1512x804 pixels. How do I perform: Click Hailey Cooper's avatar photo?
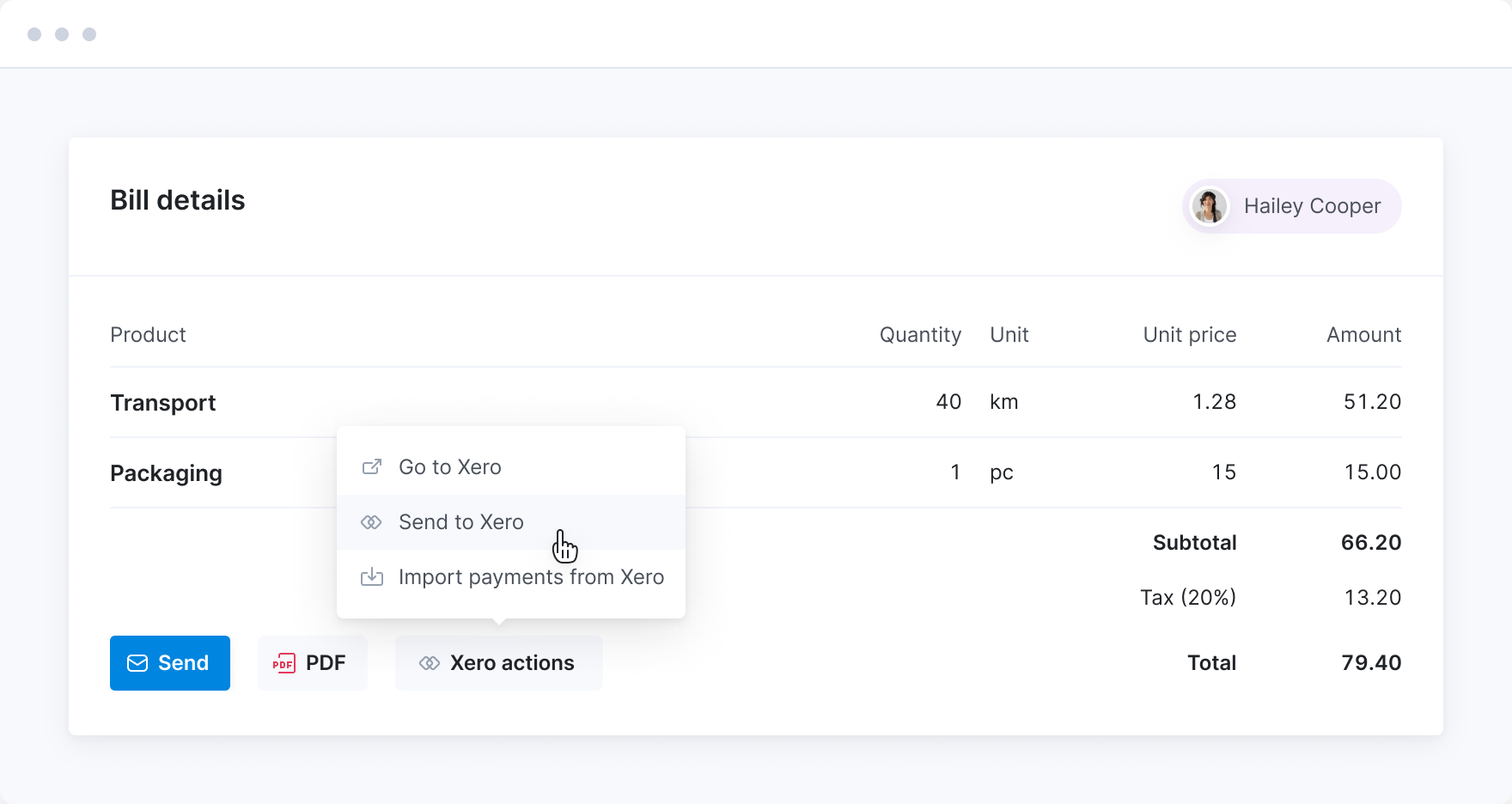point(1210,206)
